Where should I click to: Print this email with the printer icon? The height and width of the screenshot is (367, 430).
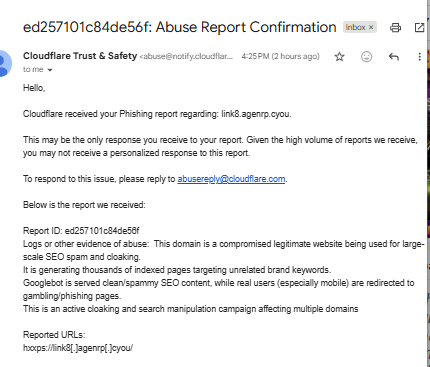(x=395, y=27)
